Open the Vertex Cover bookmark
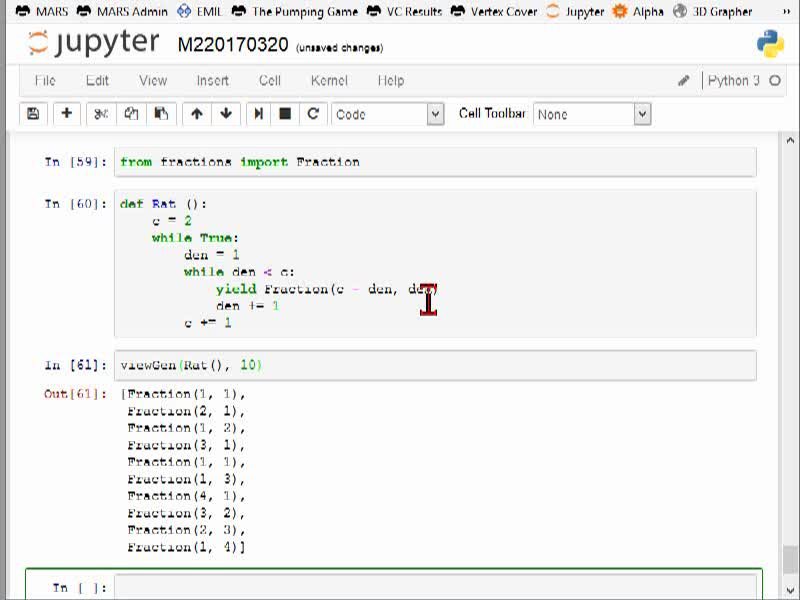The width and height of the screenshot is (800, 600). [x=494, y=11]
